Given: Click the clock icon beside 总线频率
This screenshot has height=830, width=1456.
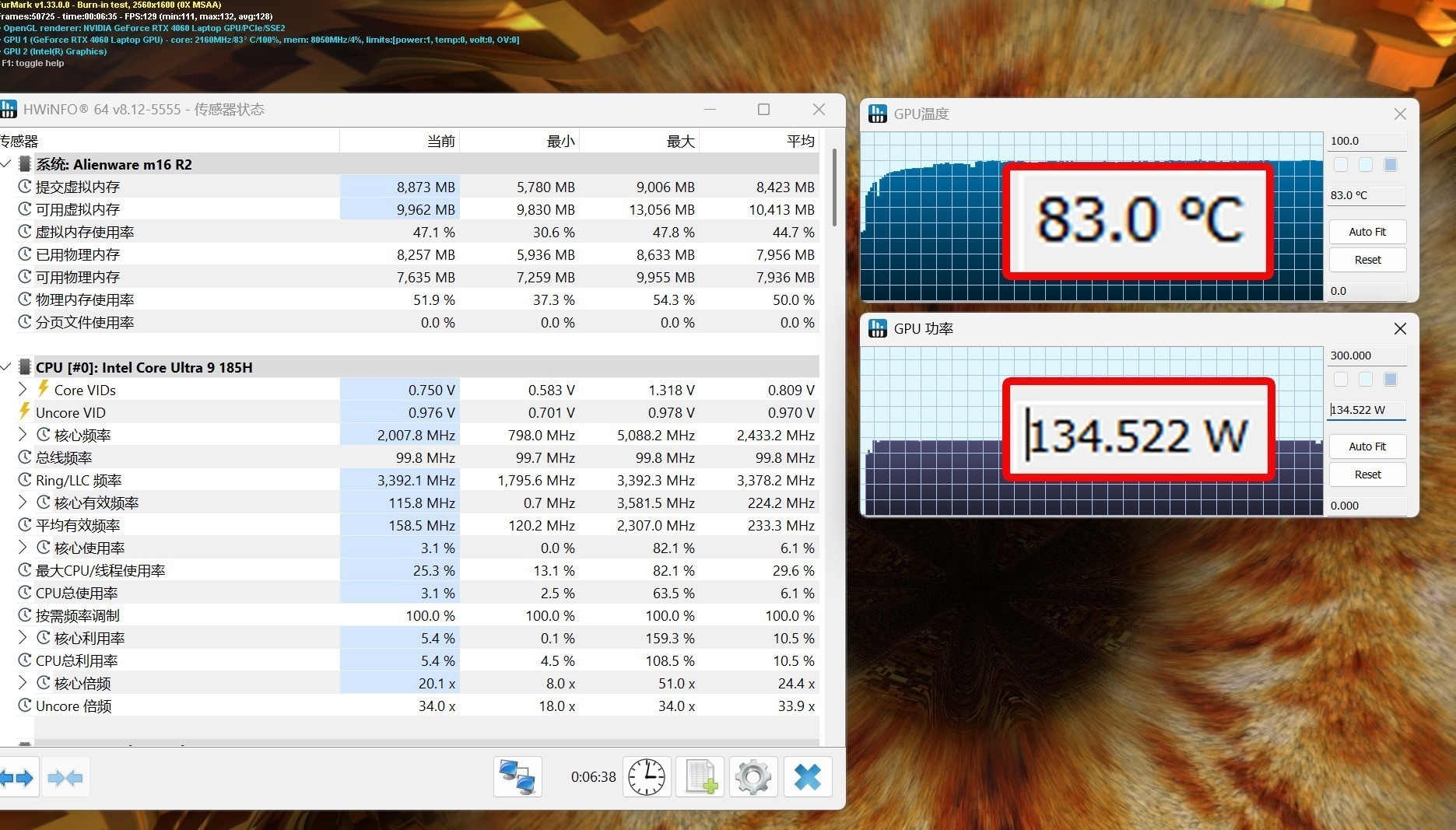Looking at the screenshot, I should coord(25,457).
